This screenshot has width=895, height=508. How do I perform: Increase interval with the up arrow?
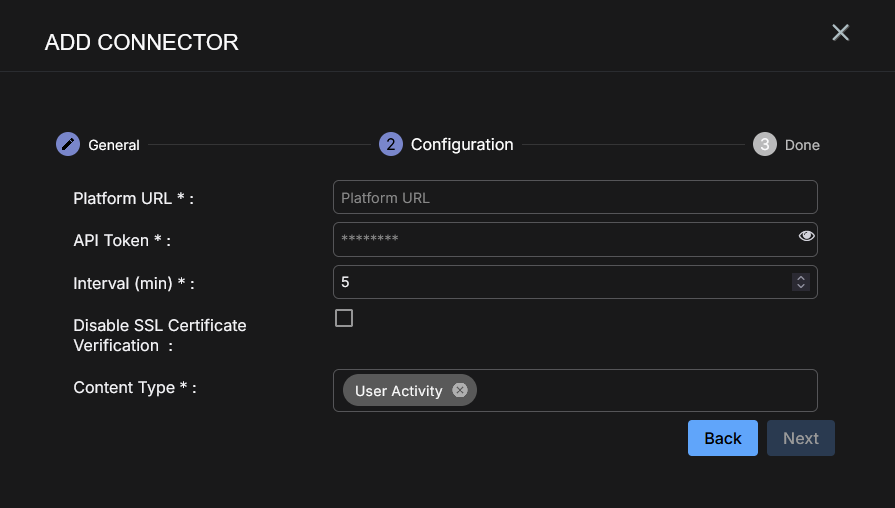pyautogui.click(x=800, y=278)
